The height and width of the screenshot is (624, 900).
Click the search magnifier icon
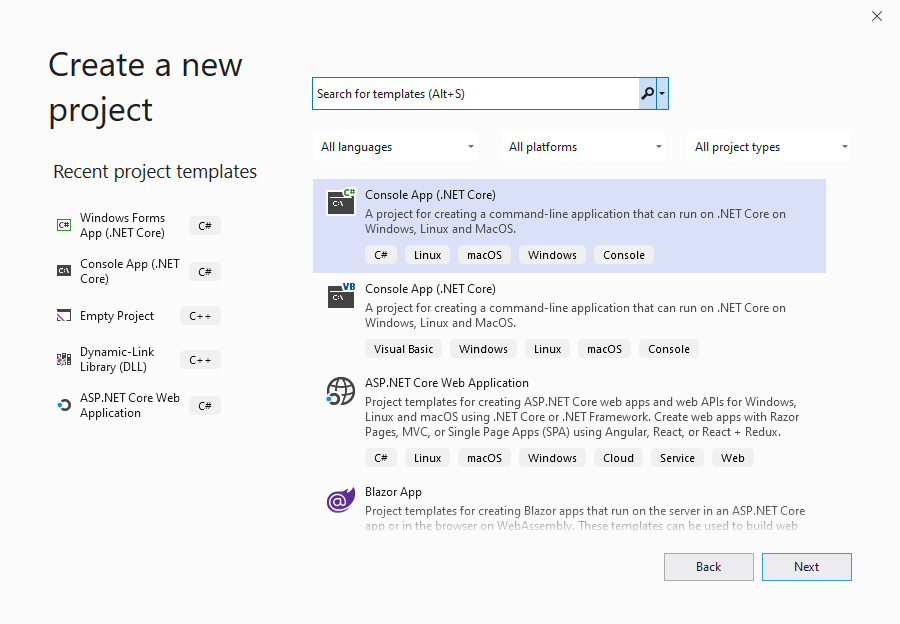[647, 94]
